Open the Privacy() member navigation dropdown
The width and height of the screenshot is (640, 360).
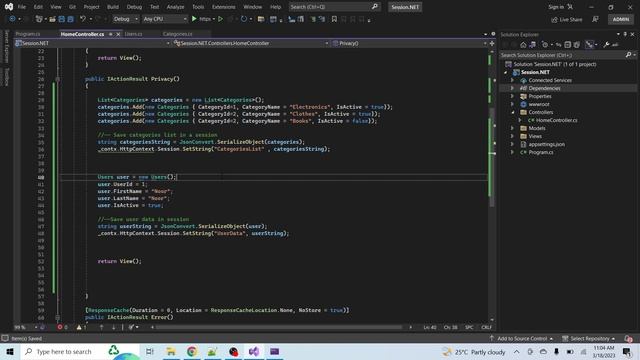pyautogui.click(x=409, y=43)
